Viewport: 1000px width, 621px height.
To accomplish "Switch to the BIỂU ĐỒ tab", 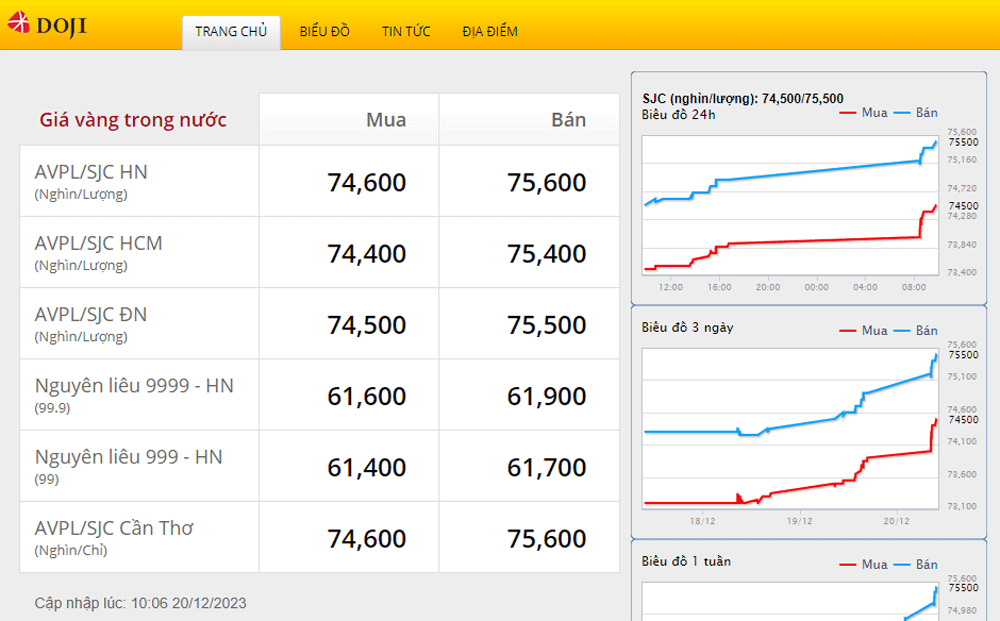I will pyautogui.click(x=325, y=31).
